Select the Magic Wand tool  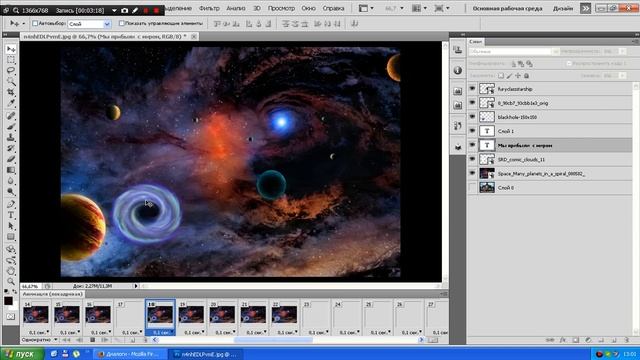pyautogui.click(x=11, y=82)
